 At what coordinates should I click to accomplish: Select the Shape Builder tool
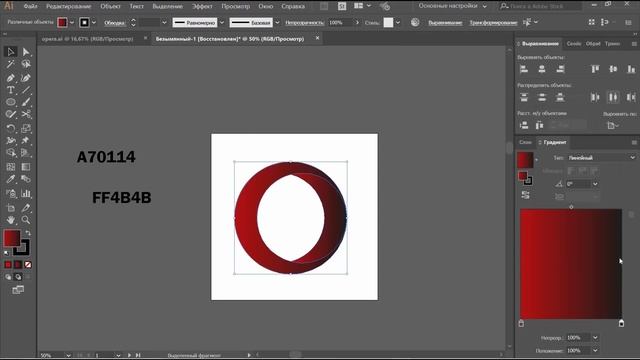[11, 153]
